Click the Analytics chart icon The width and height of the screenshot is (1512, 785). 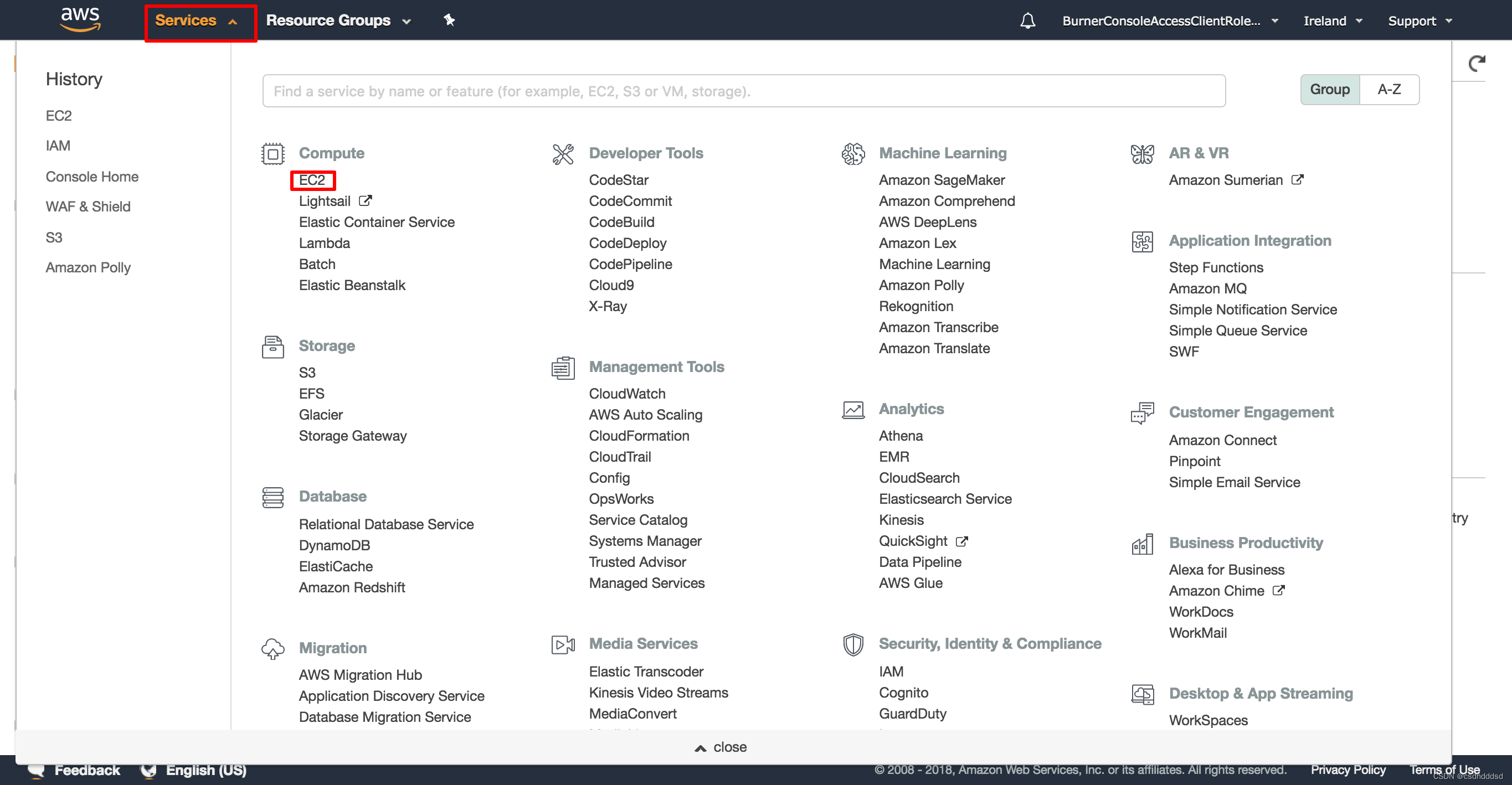853,410
